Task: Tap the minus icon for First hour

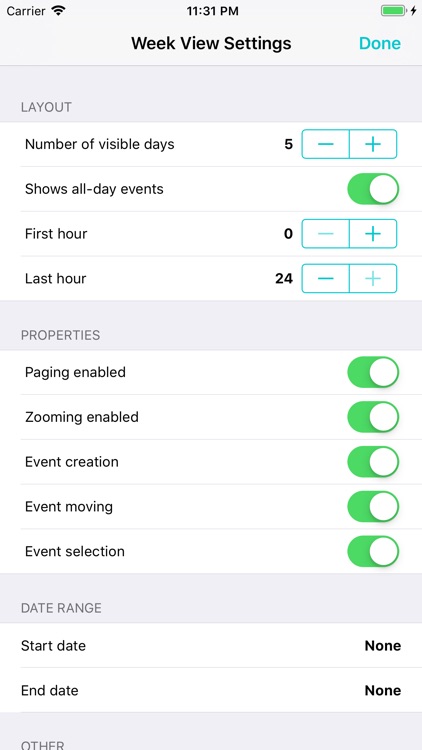Action: (x=325, y=233)
